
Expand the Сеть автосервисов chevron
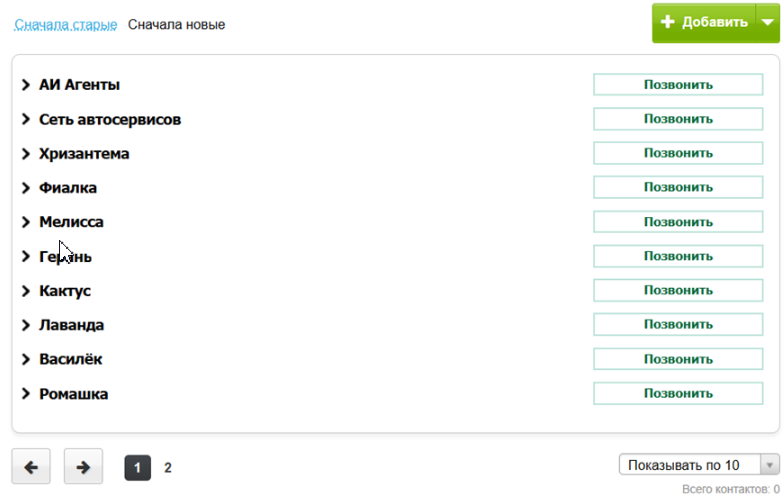coord(26,120)
